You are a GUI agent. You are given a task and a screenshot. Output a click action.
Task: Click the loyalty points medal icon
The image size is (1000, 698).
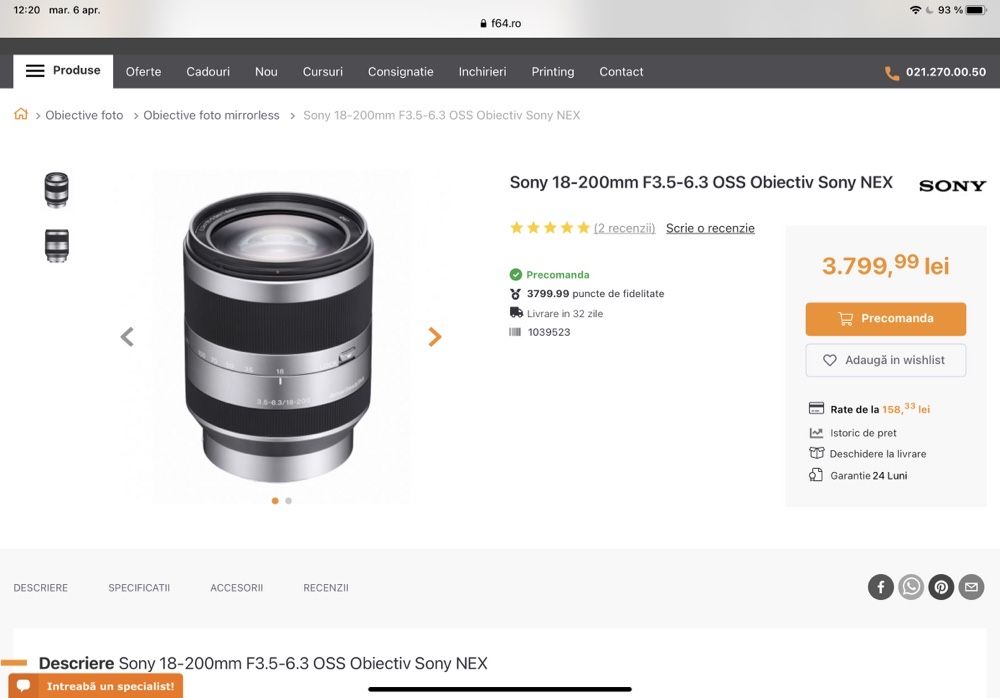point(515,293)
